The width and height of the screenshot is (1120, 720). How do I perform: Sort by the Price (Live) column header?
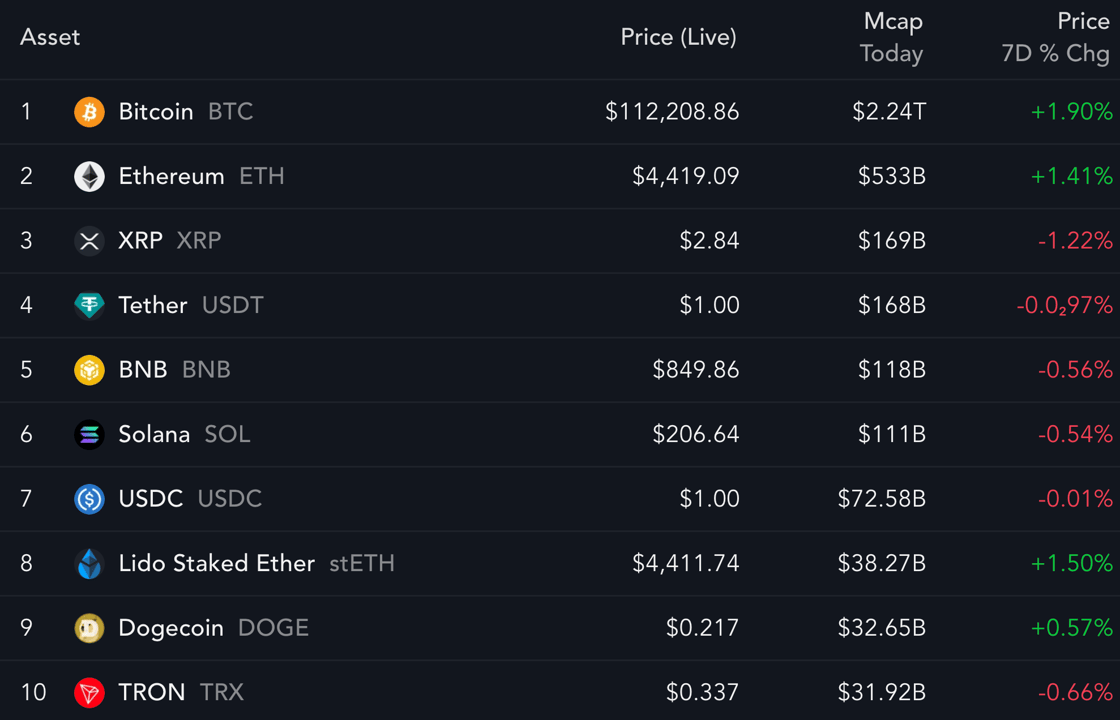679,37
